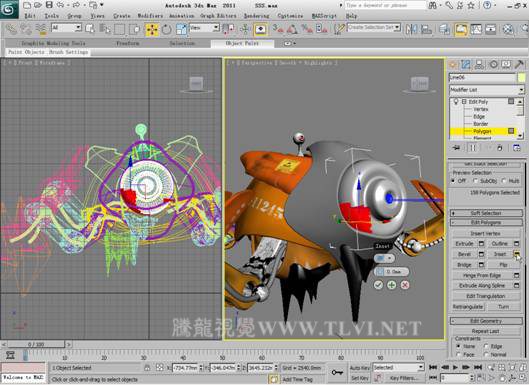
Task: Click the Open file folder icon in quick access toolbar
Action: click(x=38, y=5)
